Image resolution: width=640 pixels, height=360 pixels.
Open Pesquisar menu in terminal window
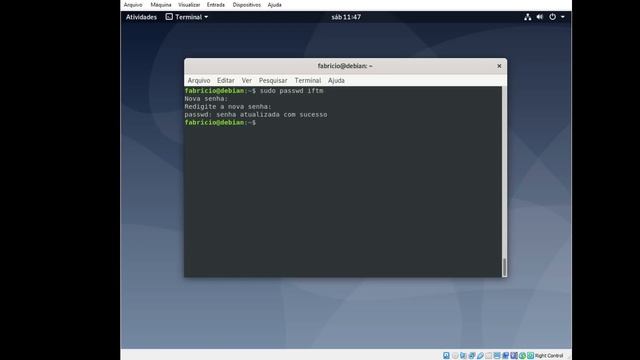pyautogui.click(x=273, y=80)
